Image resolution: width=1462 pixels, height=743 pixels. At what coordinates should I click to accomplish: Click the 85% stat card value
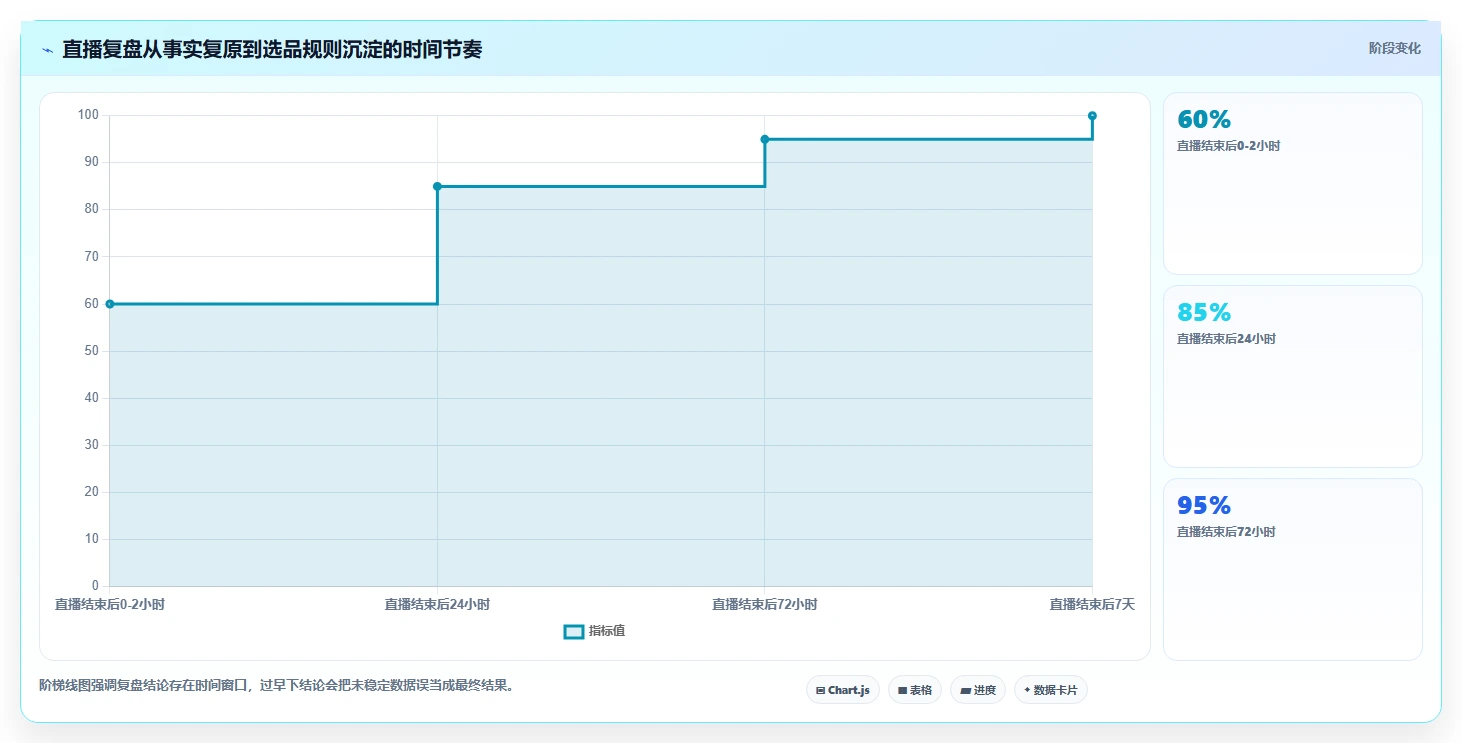click(1204, 312)
